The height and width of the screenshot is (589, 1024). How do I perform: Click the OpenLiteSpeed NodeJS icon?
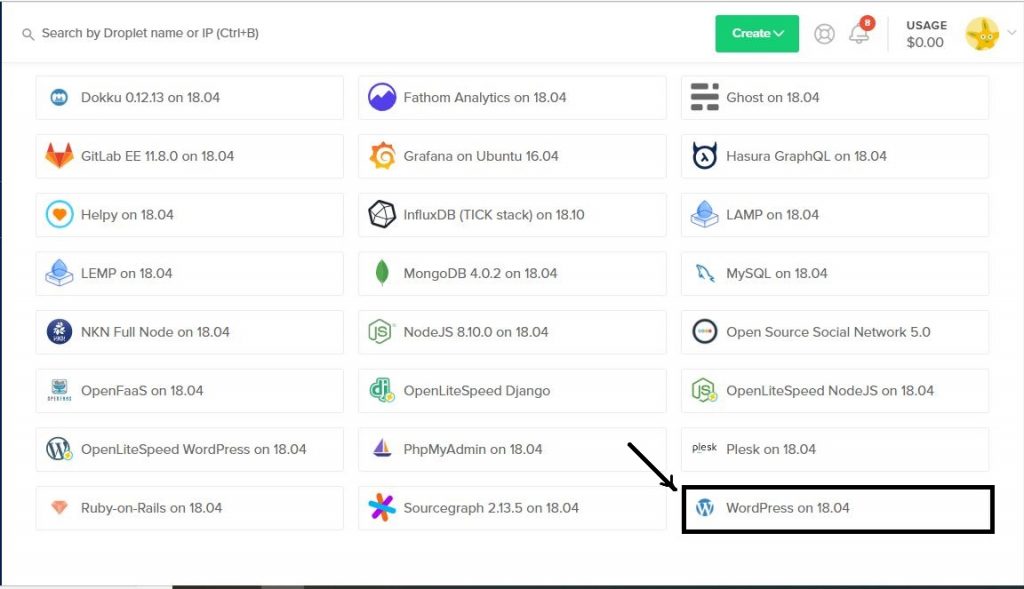click(x=705, y=390)
